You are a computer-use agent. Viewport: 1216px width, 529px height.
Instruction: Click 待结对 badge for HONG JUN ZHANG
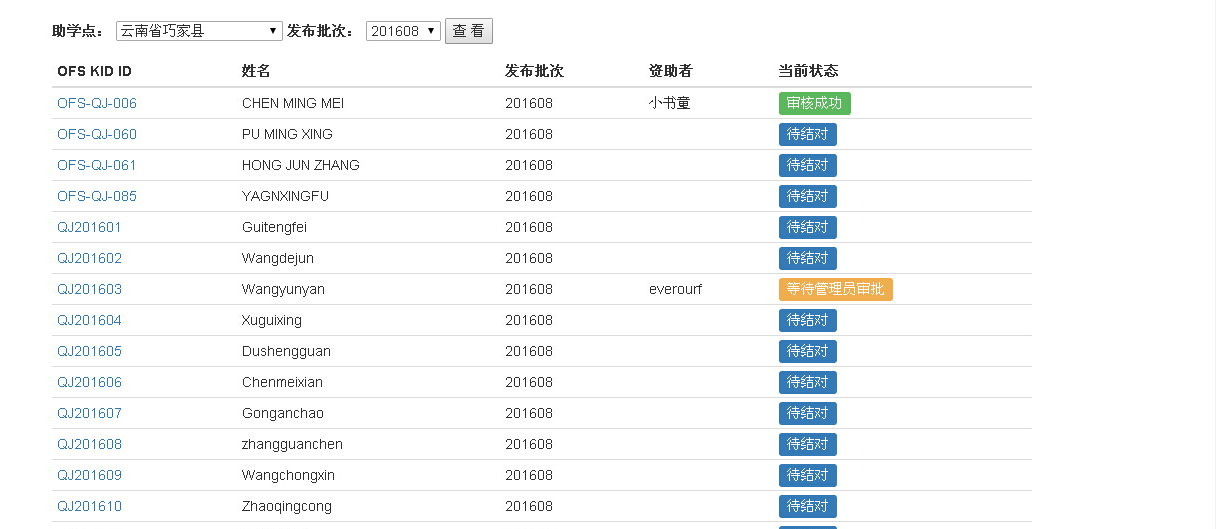click(808, 165)
